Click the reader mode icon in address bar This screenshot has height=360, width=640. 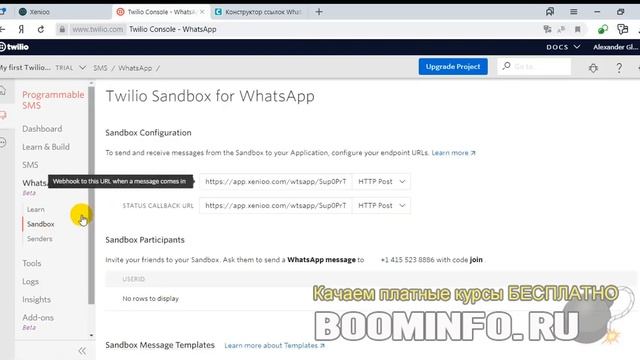click(562, 29)
